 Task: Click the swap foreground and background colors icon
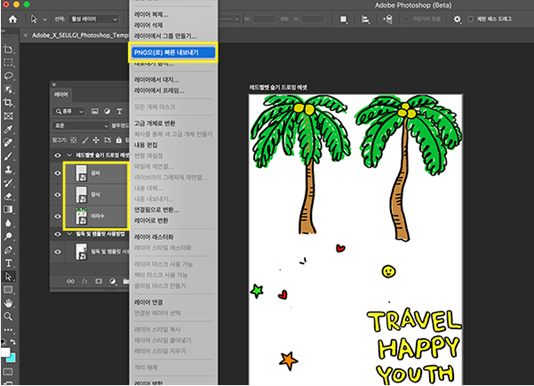(x=13, y=342)
